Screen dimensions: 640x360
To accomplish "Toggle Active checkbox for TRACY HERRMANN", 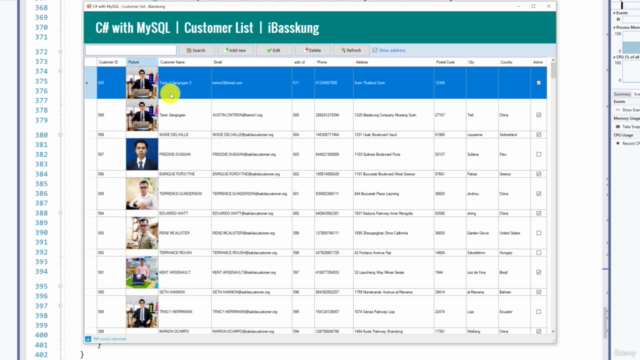I will point(538,312).
